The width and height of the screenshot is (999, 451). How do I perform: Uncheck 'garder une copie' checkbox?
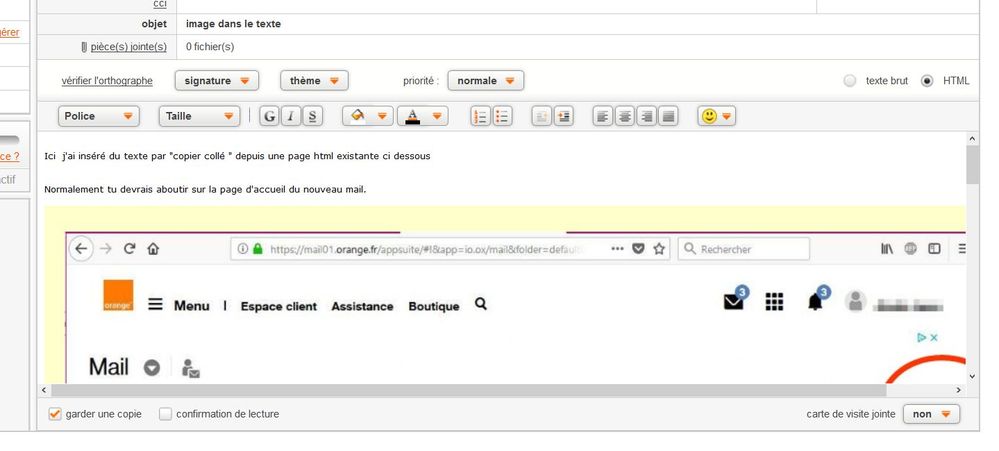pos(55,414)
